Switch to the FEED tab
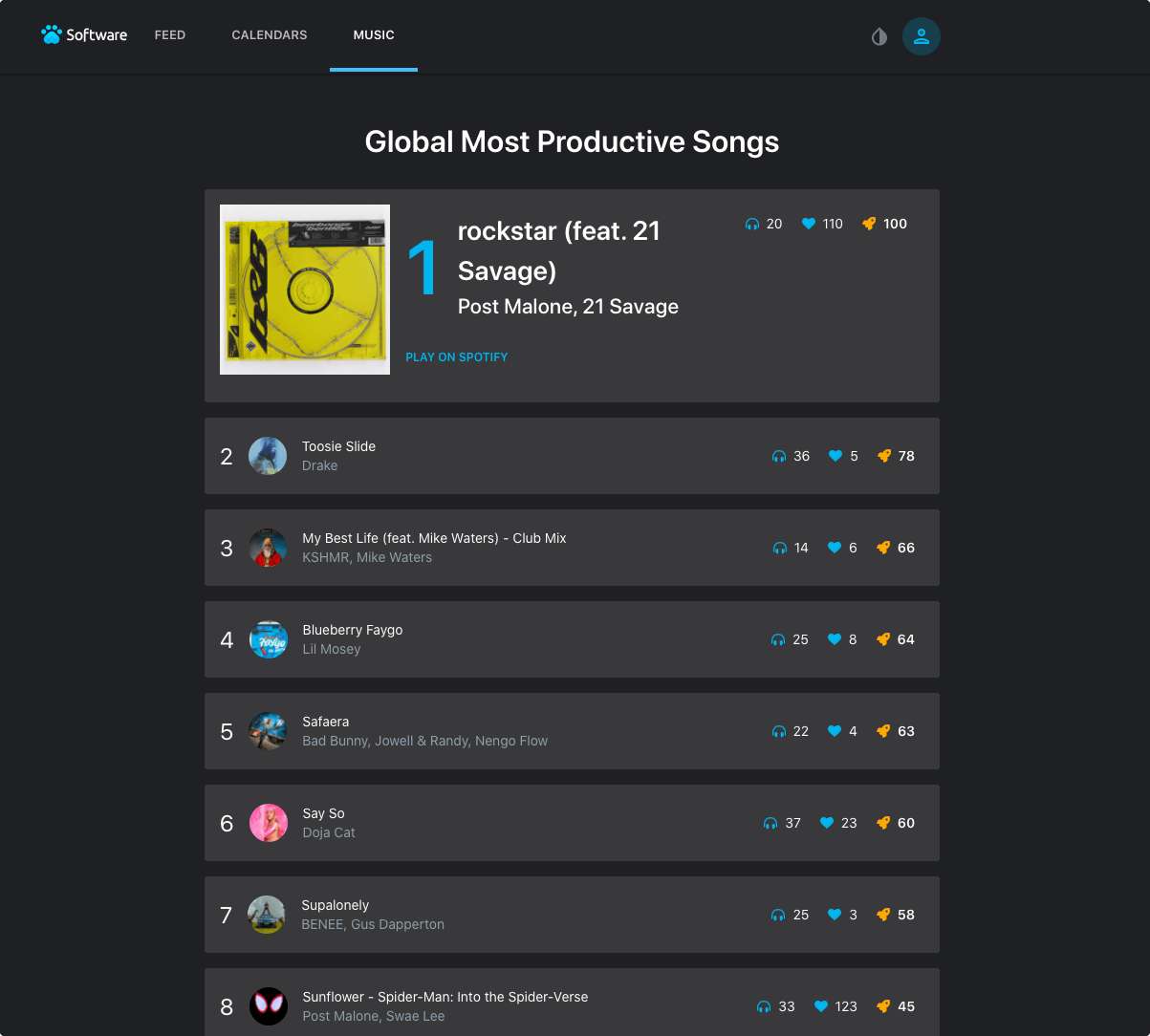 coord(169,34)
